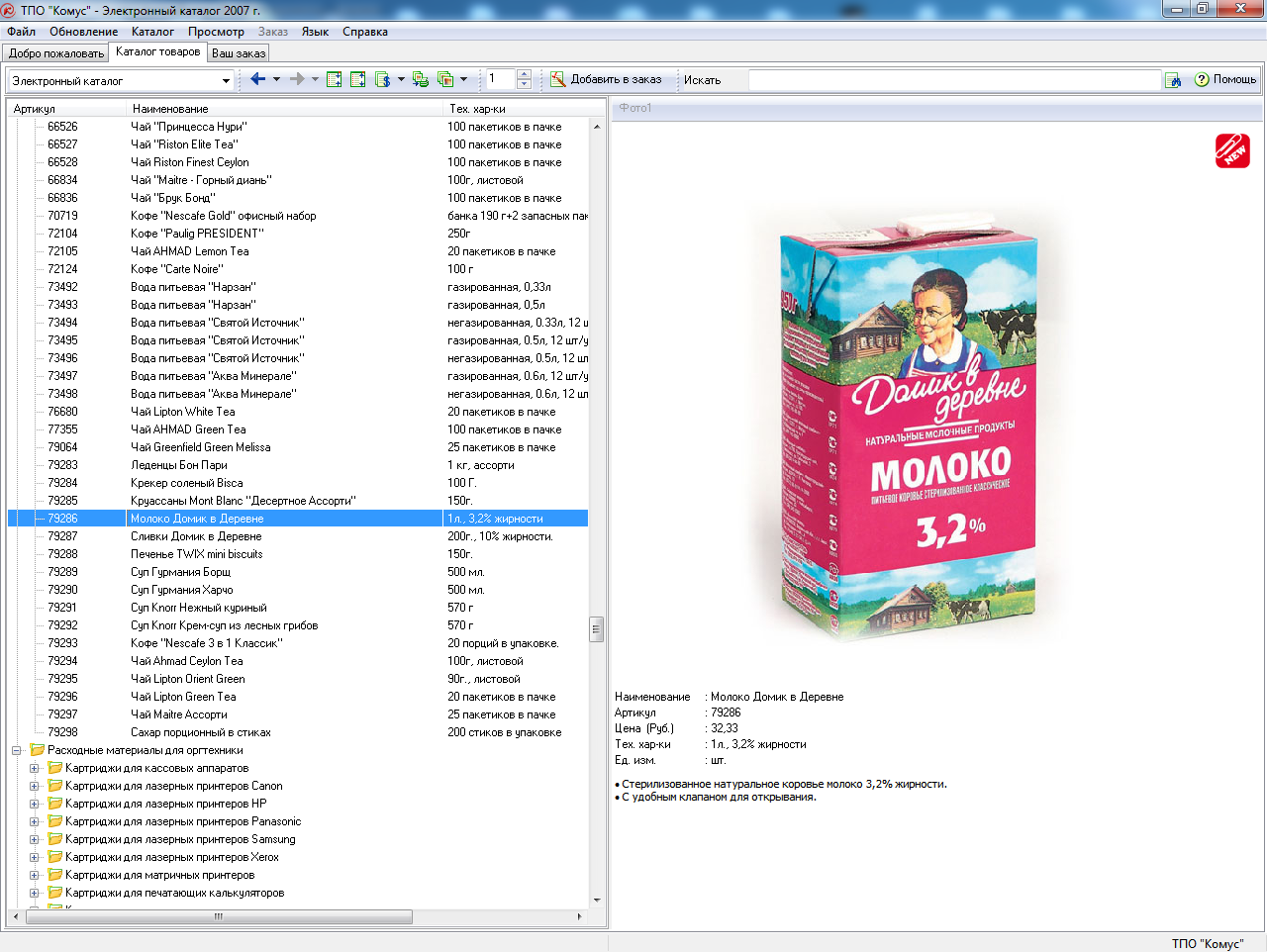Click the catalog list horizontal scrollbar thumb
Image resolution: width=1267 pixels, height=952 pixels.
[x=219, y=917]
